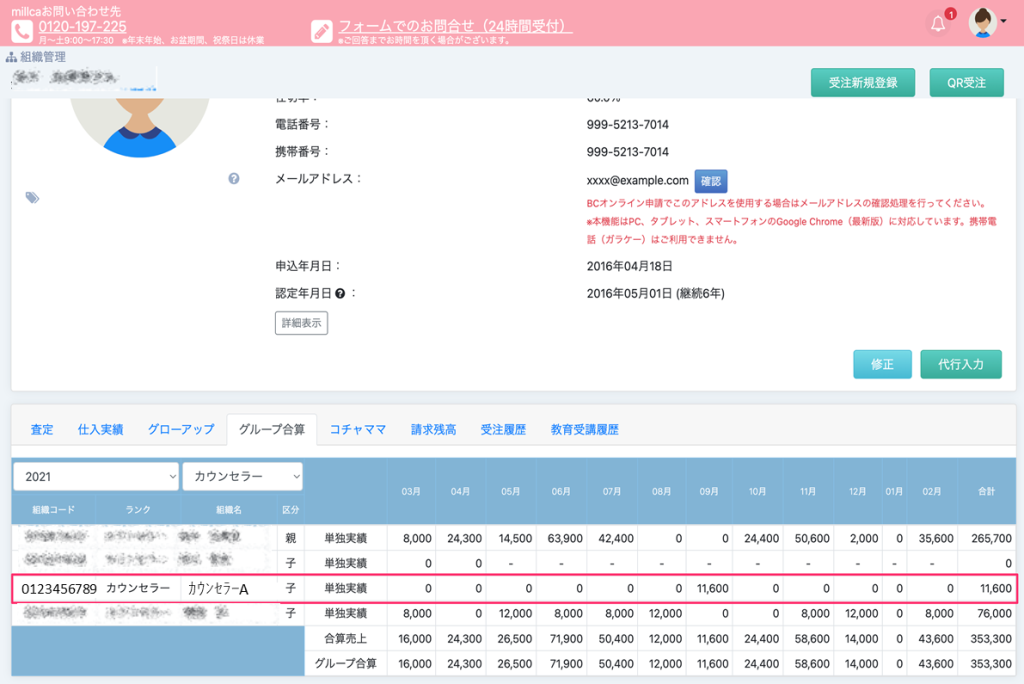Click the help question mark near email
The height and width of the screenshot is (684, 1024).
coord(234,179)
